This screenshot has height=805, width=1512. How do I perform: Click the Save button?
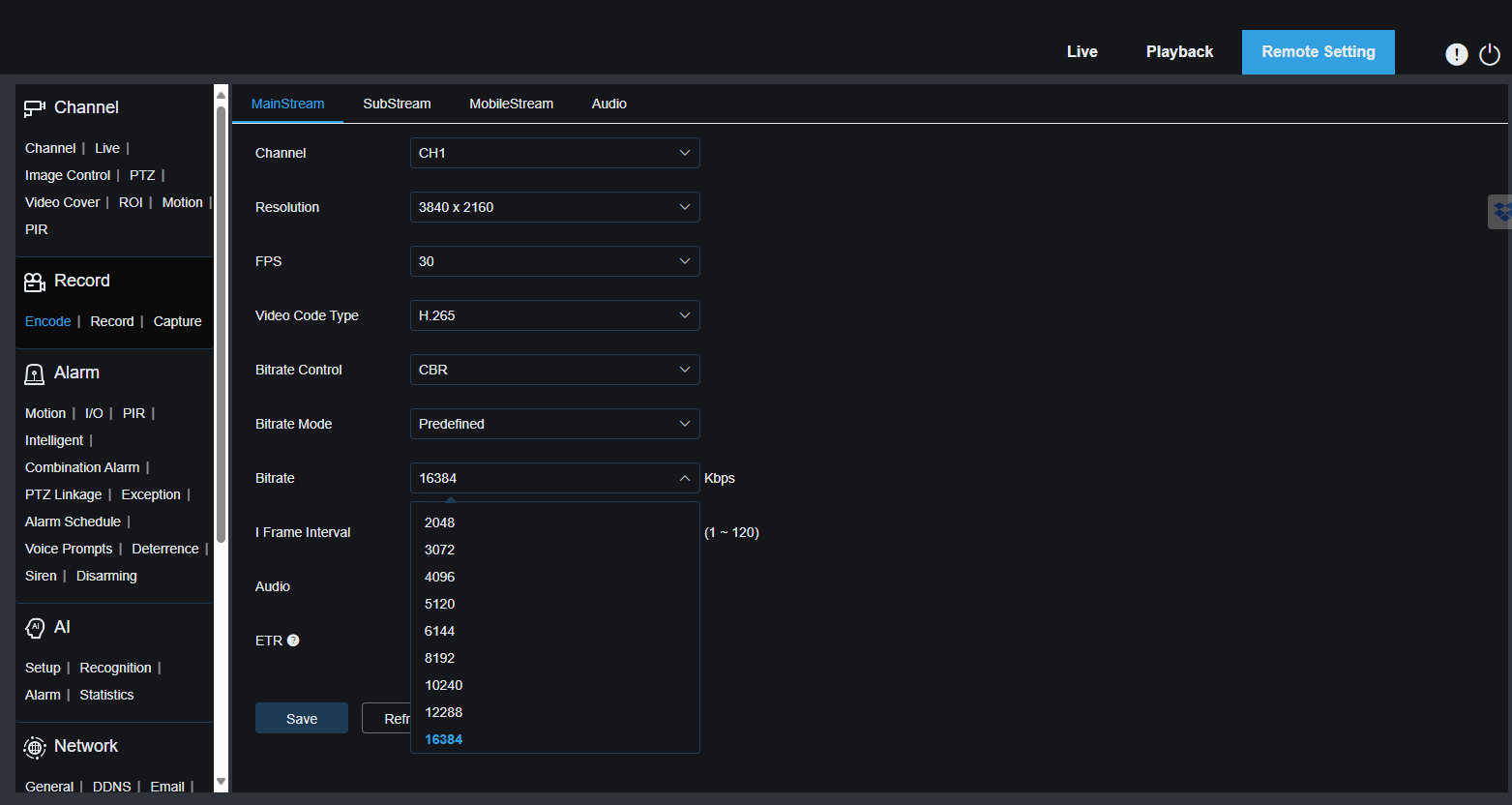301,717
